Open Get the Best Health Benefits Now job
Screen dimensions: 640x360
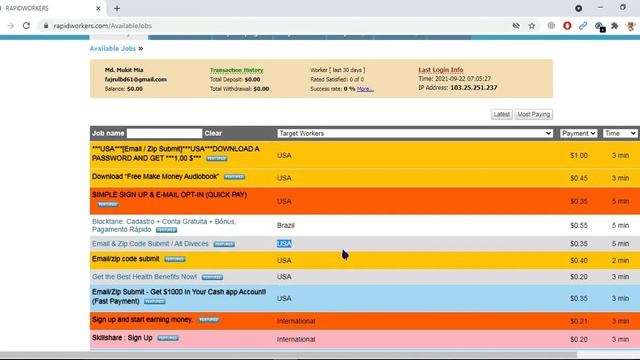[x=144, y=277]
